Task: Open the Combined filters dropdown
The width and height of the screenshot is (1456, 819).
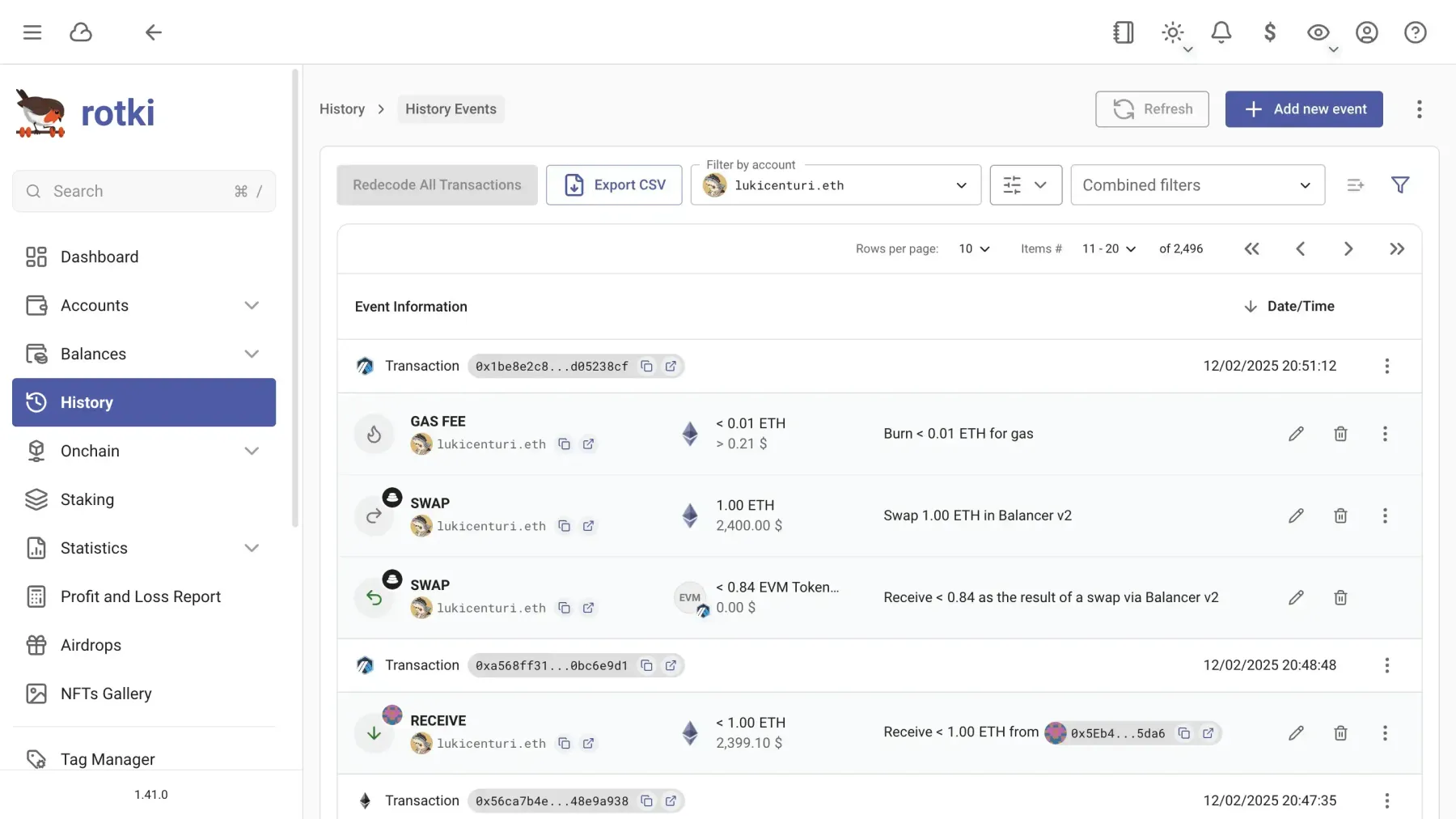Action: (x=1197, y=185)
